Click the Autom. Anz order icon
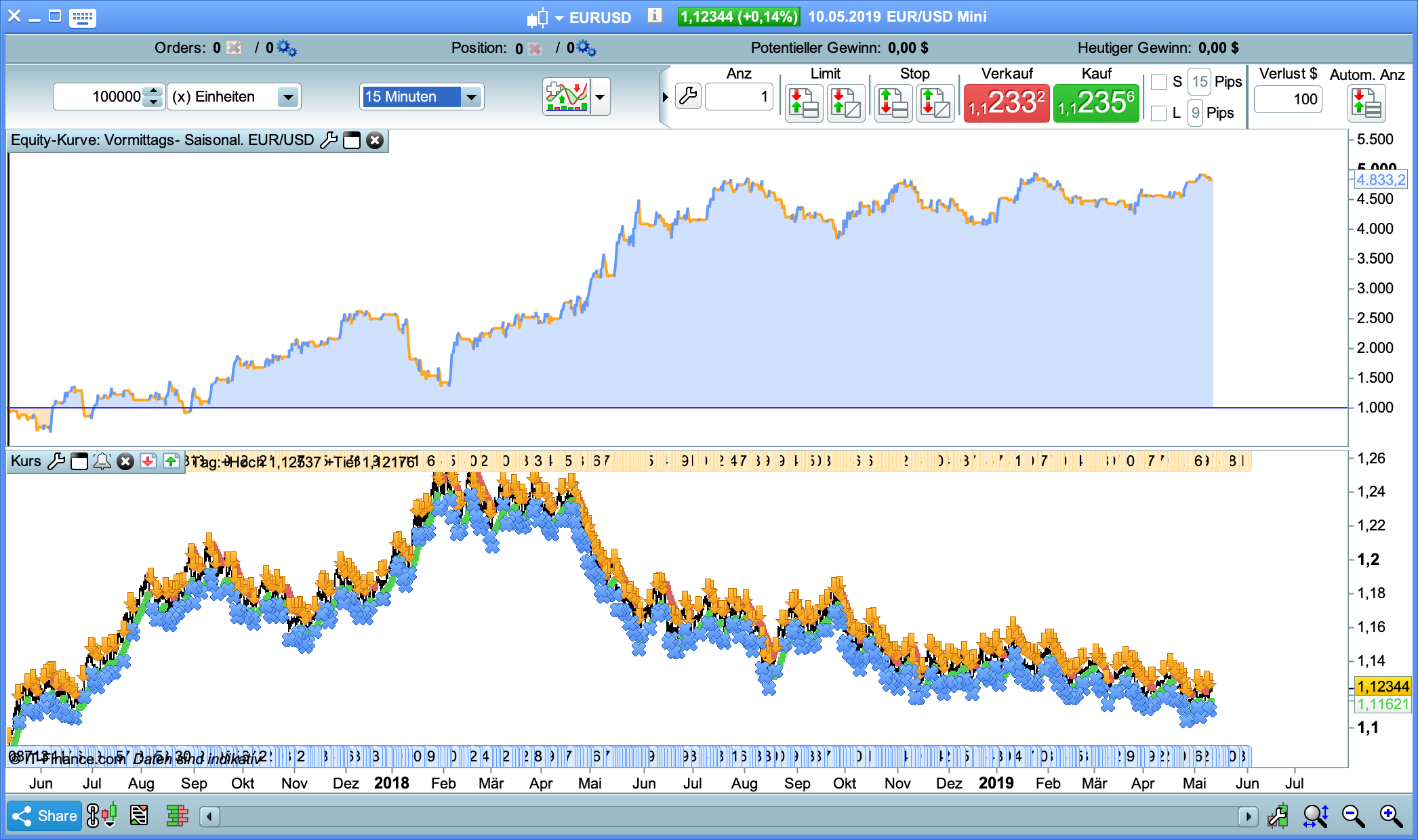This screenshot has height=840, width=1418. click(x=1366, y=104)
